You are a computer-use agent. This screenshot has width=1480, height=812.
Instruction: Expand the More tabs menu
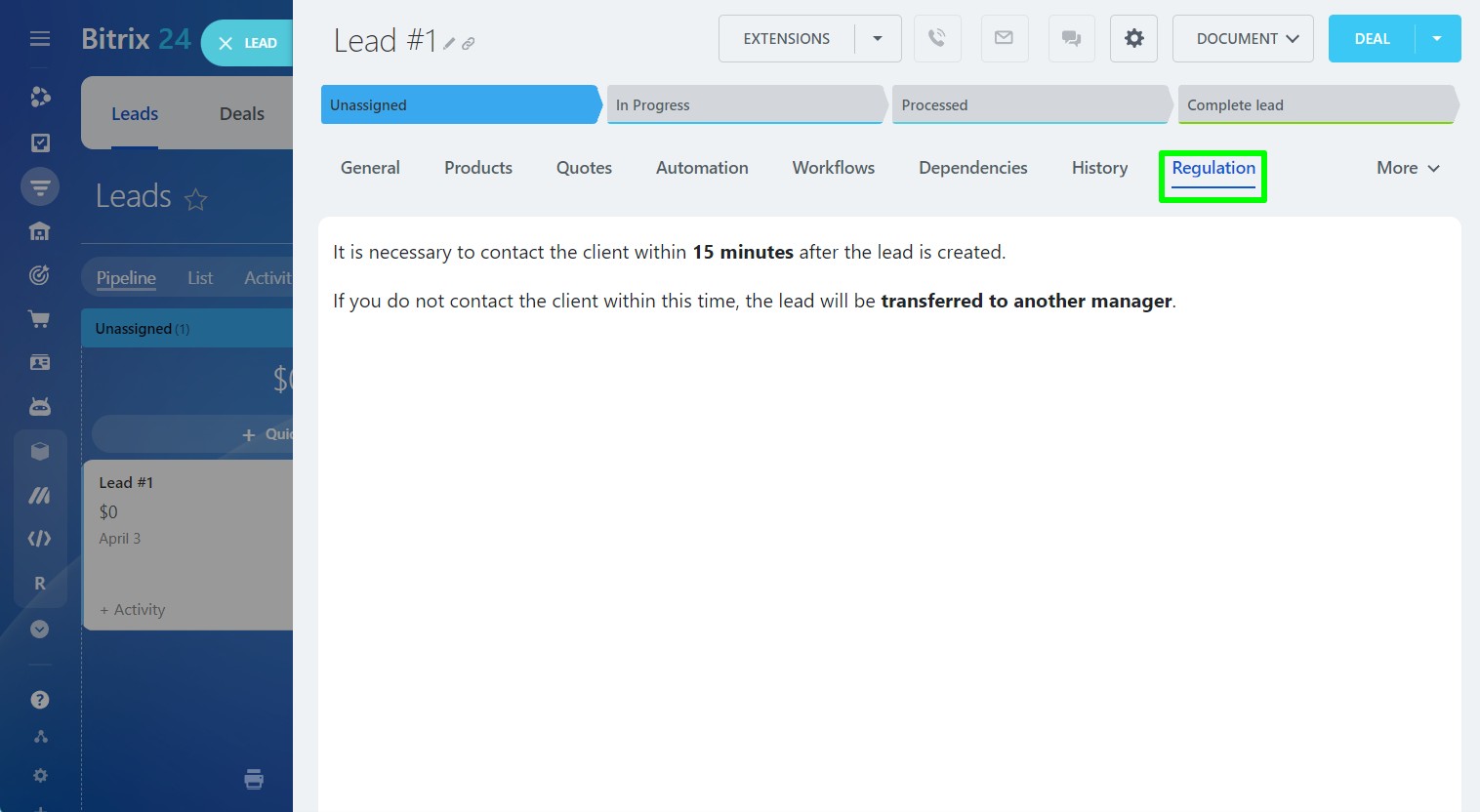click(1408, 168)
